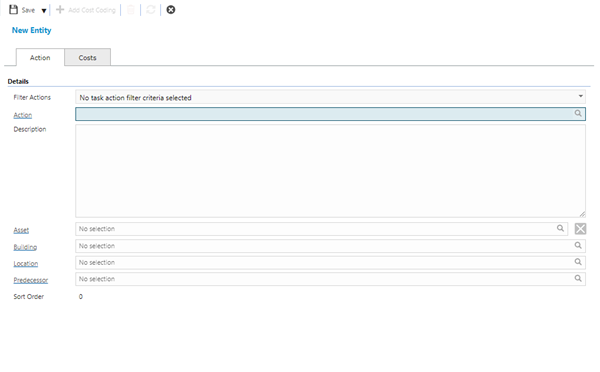
Task: Click the search magnifier in the Action field
Action: click(578, 113)
